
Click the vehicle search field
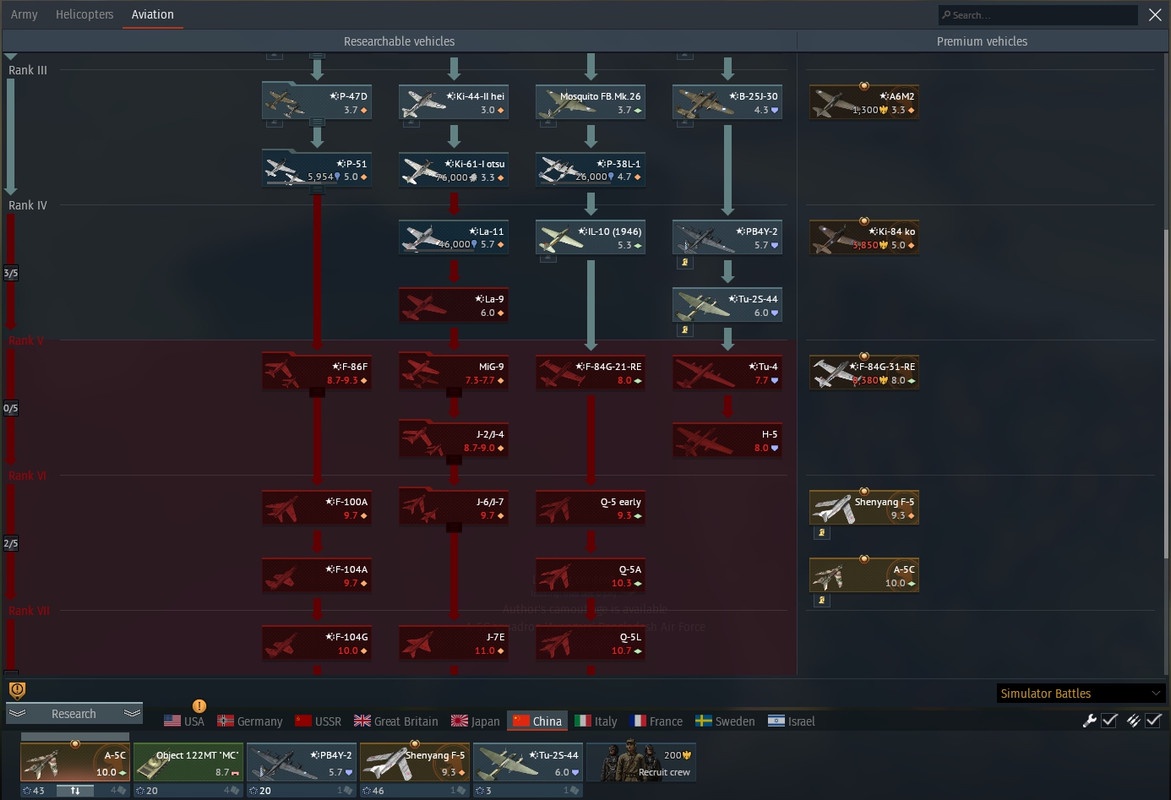point(1038,15)
